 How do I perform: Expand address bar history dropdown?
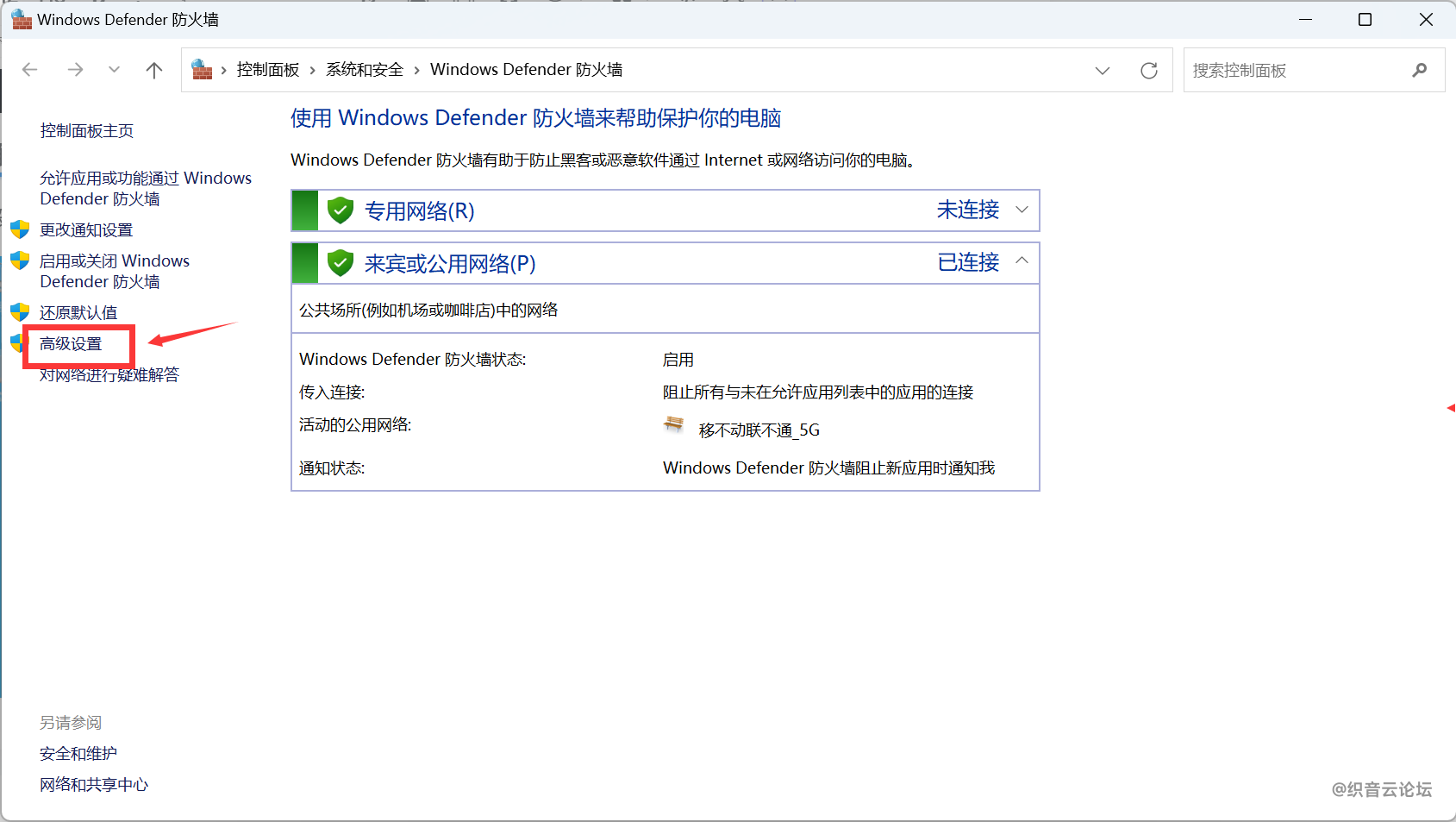[x=1103, y=71]
